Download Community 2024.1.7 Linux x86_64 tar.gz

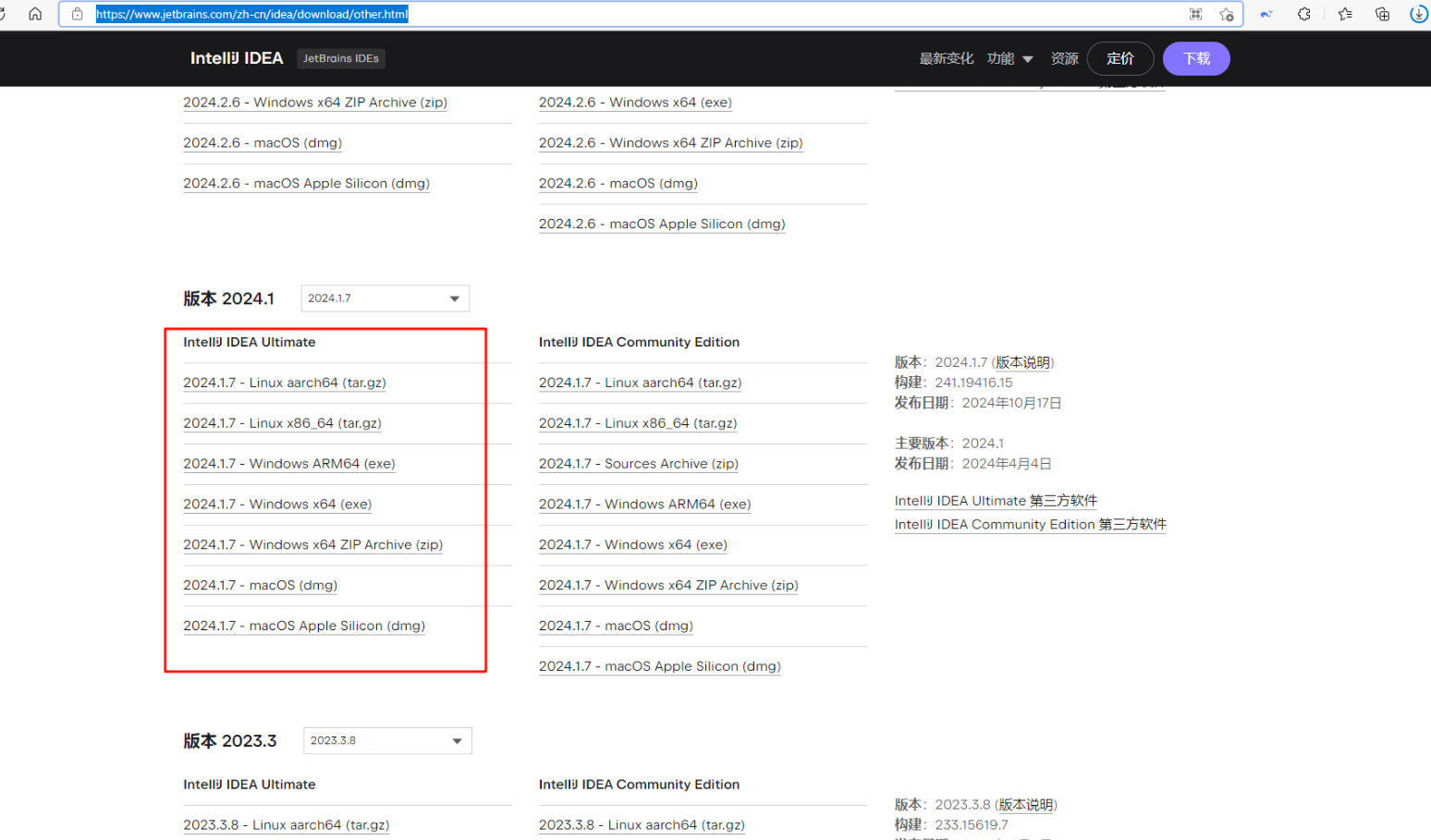[x=638, y=423]
